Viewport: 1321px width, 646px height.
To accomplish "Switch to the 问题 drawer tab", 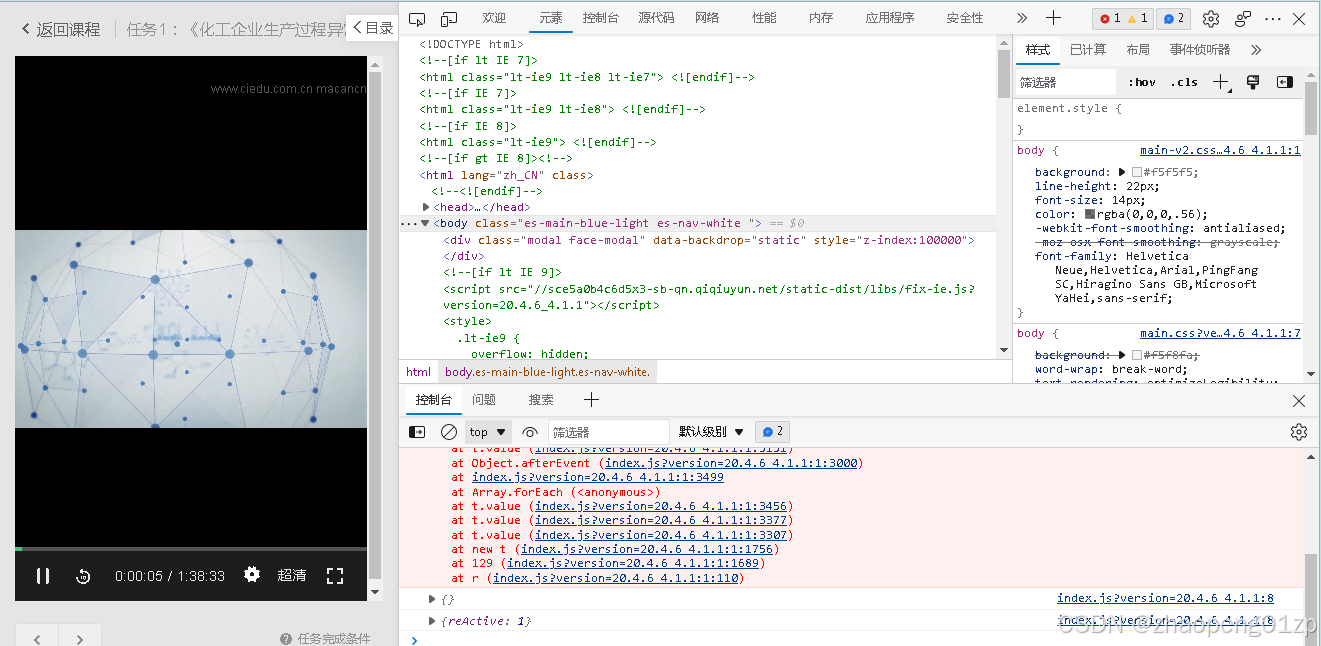I will [x=484, y=400].
